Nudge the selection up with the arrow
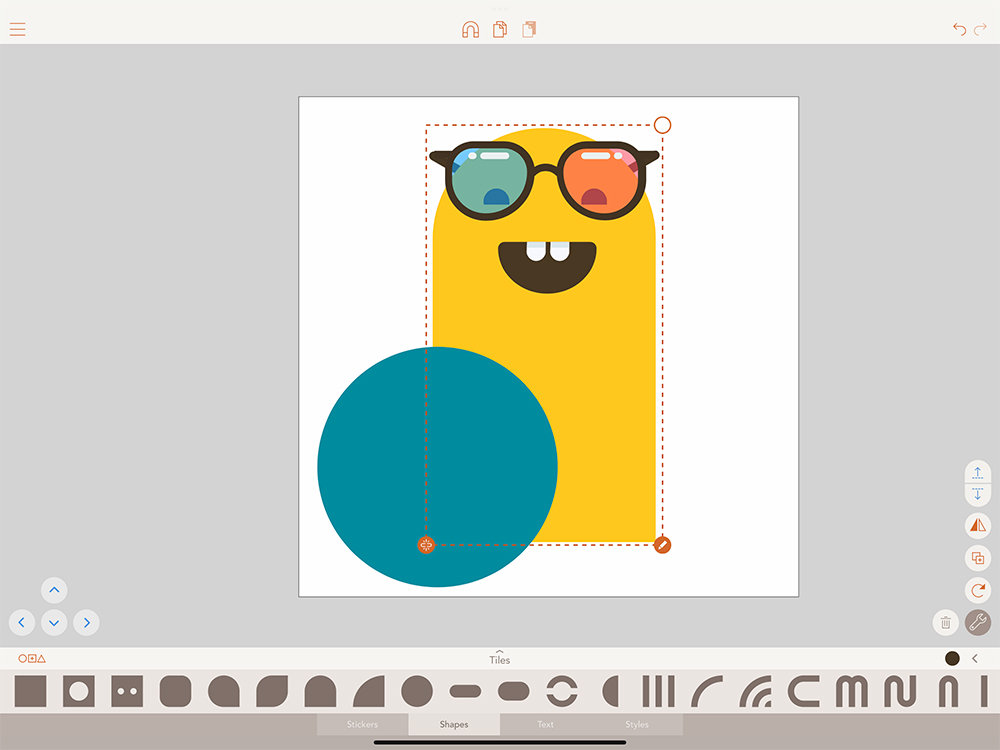The height and width of the screenshot is (750, 1000). pos(54,590)
